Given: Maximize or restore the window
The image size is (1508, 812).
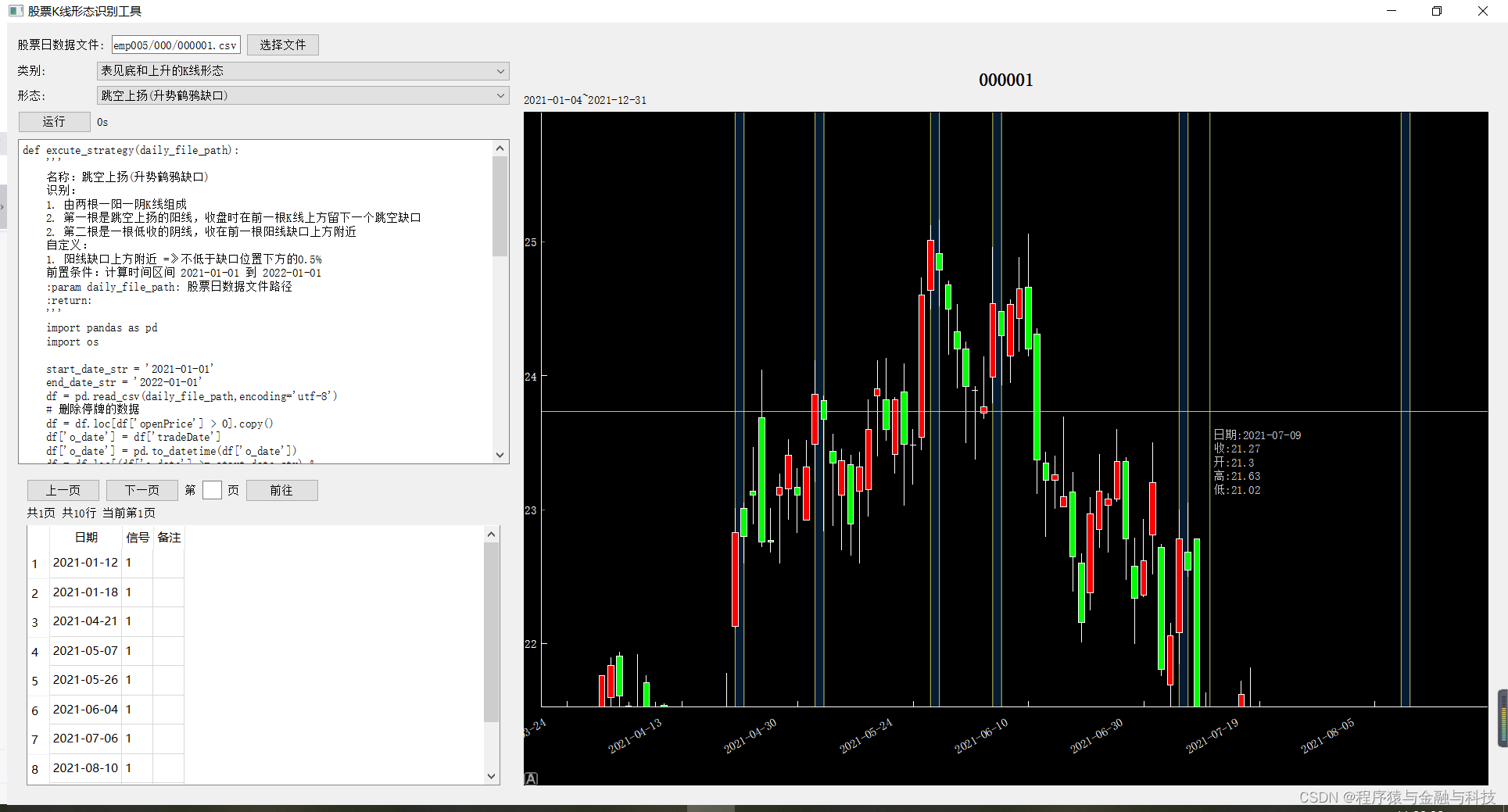Looking at the screenshot, I should [x=1437, y=11].
